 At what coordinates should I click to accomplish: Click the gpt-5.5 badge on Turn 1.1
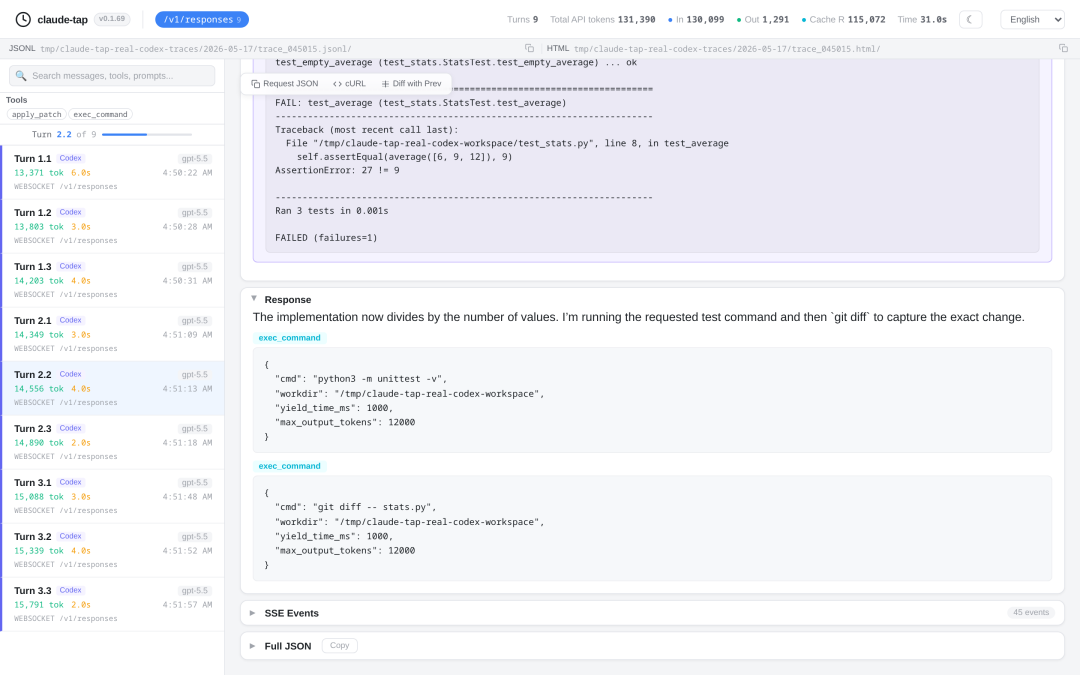(x=195, y=158)
